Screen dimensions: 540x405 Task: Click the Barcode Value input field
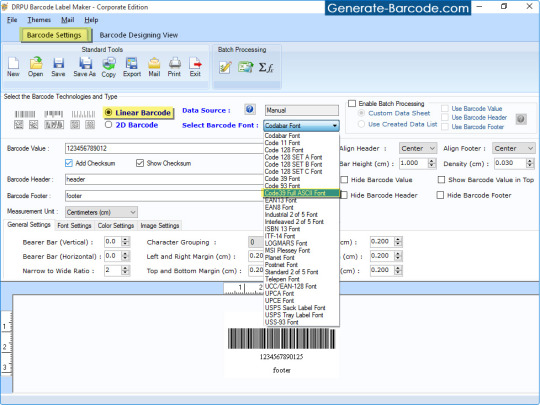164,148
